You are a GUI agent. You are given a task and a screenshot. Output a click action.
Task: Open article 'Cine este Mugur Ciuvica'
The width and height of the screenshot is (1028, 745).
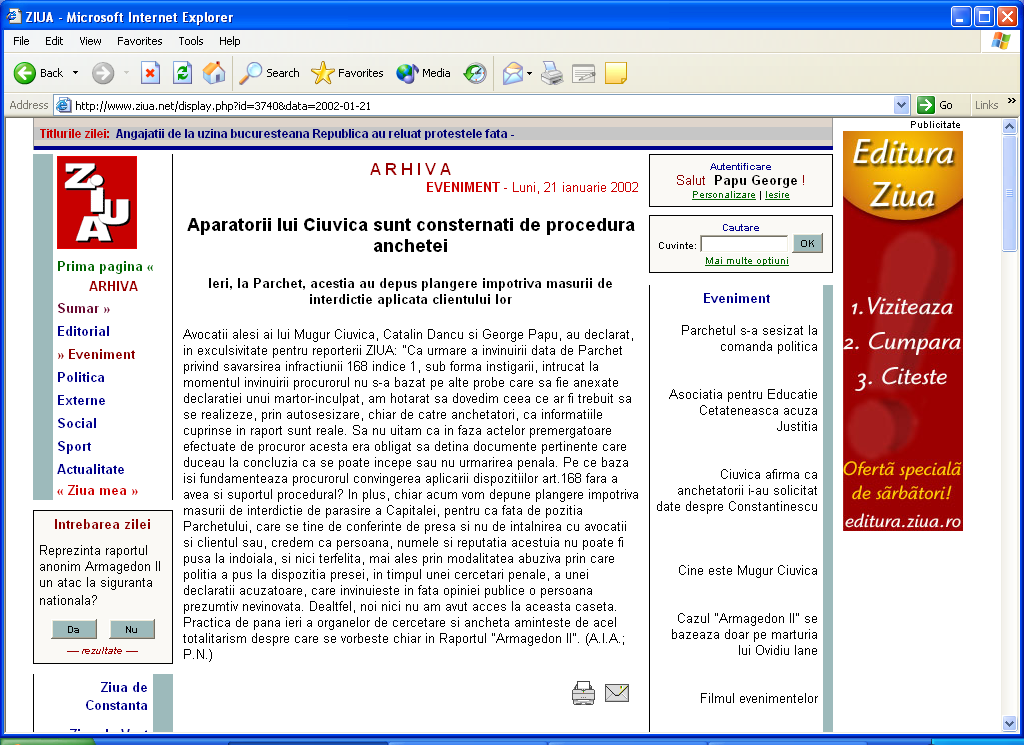pyautogui.click(x=747, y=571)
